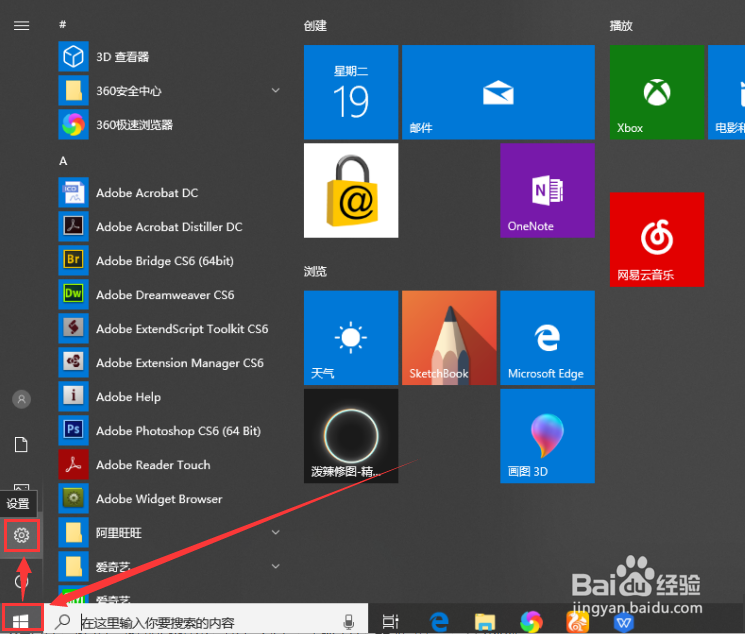Open Adobe Reader Touch
The image size is (745, 634).
coord(169,464)
